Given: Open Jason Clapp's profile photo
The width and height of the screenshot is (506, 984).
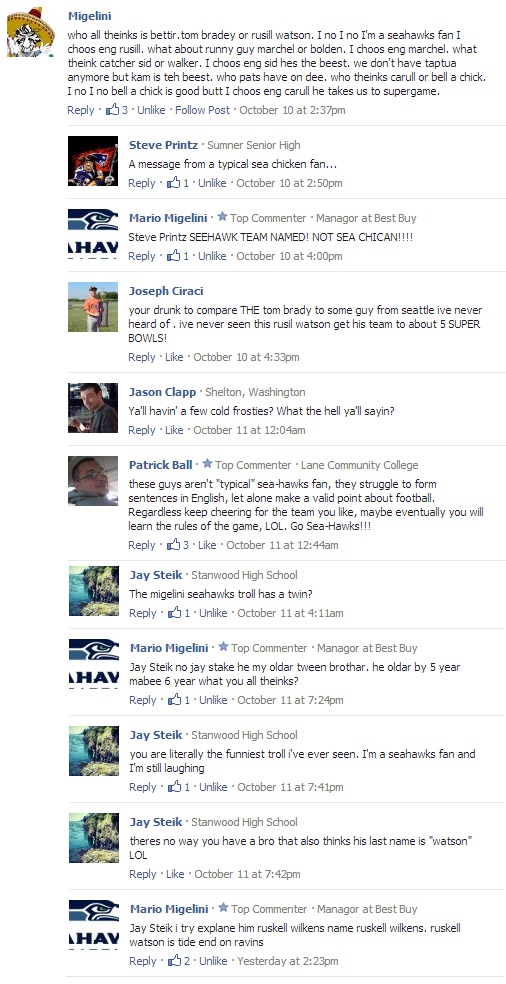Looking at the screenshot, I should point(93,408).
